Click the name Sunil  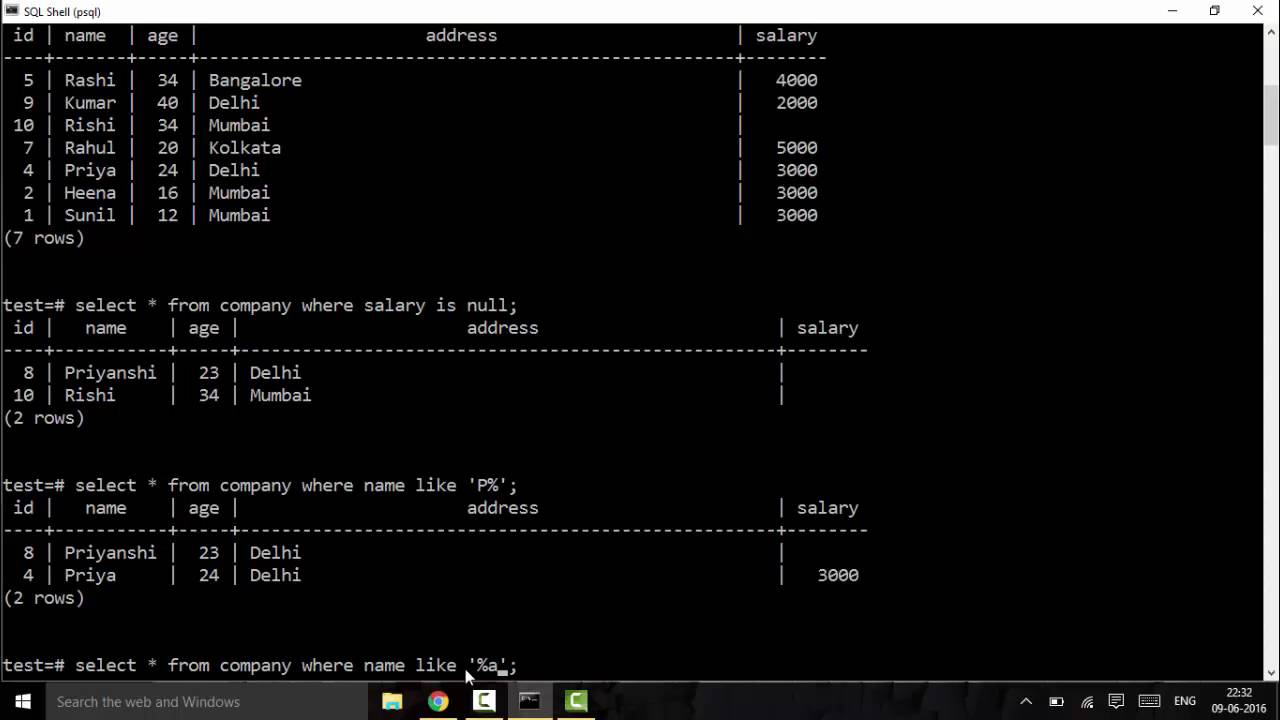(x=90, y=215)
